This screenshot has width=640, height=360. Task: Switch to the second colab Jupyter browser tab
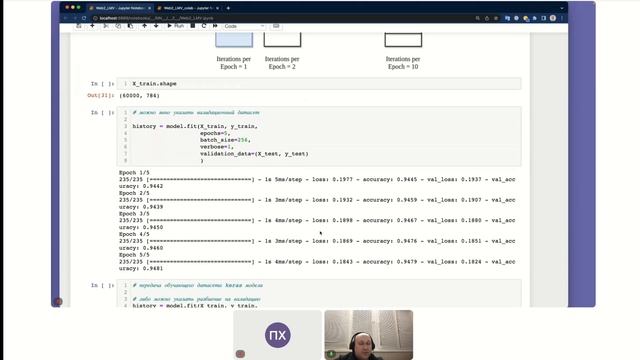pyautogui.click(x=188, y=8)
